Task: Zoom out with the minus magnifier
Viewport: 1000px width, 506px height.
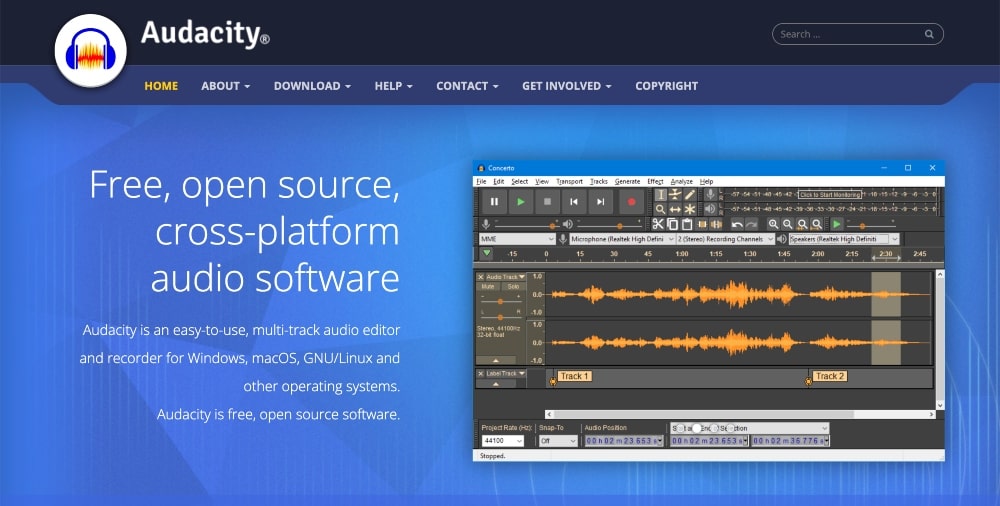Action: click(x=788, y=224)
